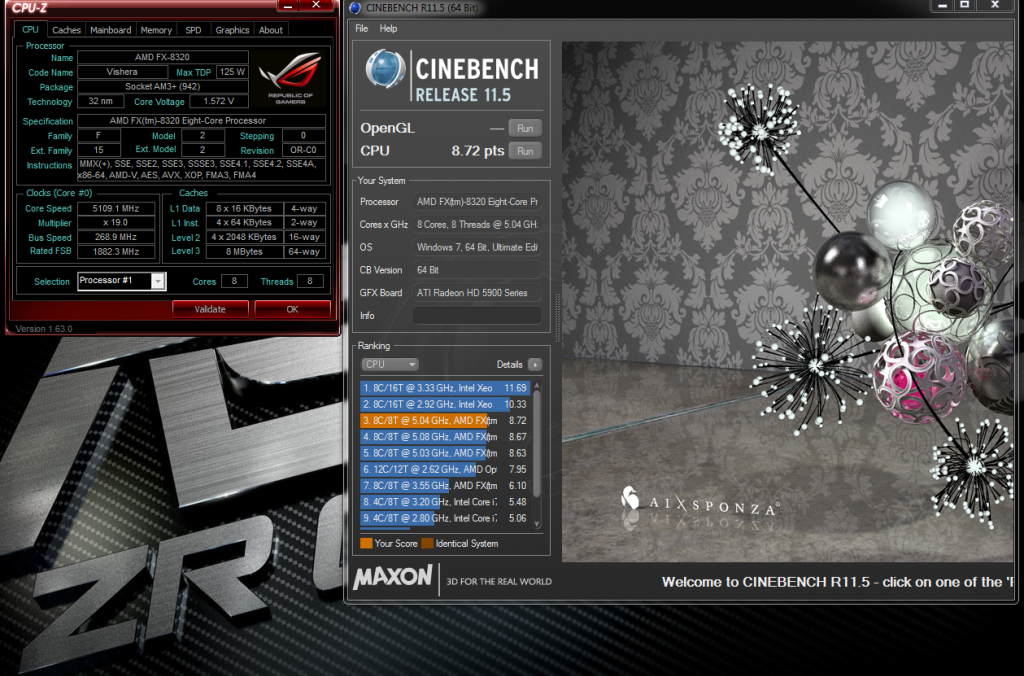This screenshot has height=676, width=1024.
Task: Click the Validate button in CPU-Z
Action: click(x=210, y=309)
